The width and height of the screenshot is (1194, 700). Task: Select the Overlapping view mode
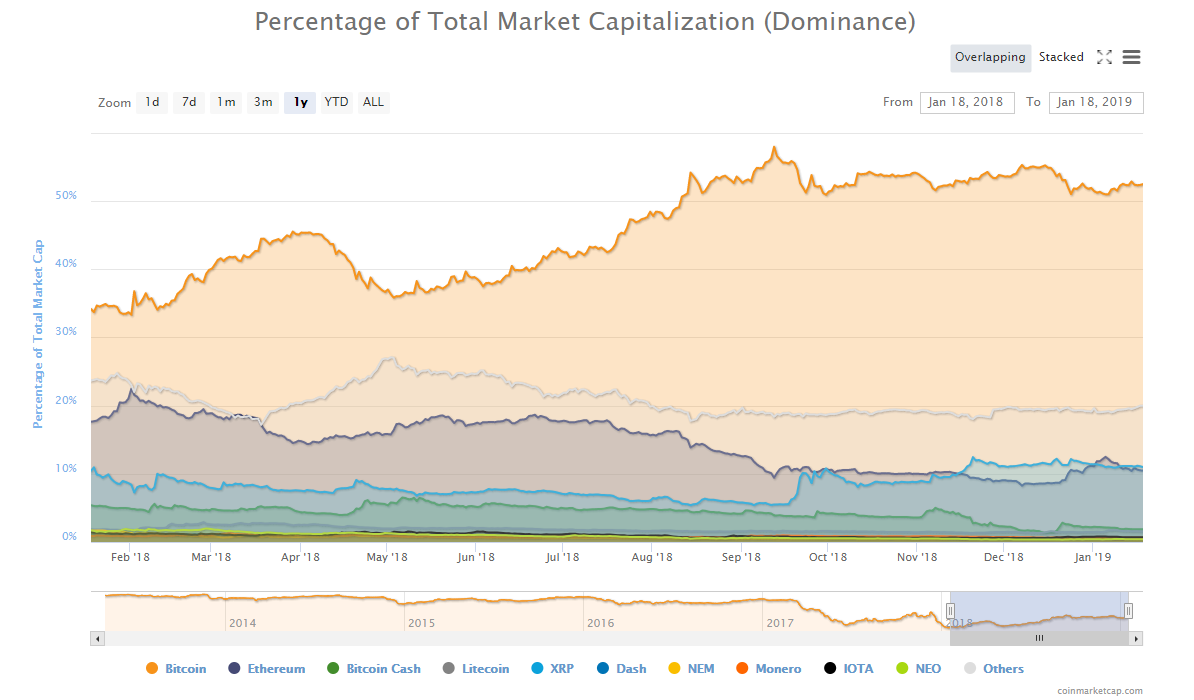[x=990, y=57]
